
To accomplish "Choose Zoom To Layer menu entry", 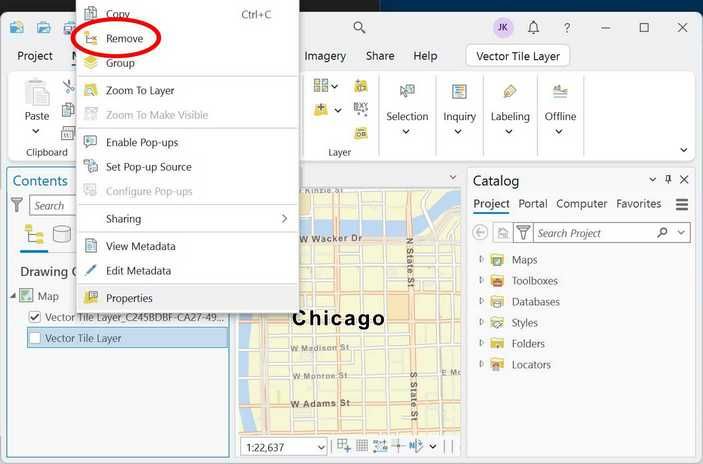I will (x=188, y=91).
